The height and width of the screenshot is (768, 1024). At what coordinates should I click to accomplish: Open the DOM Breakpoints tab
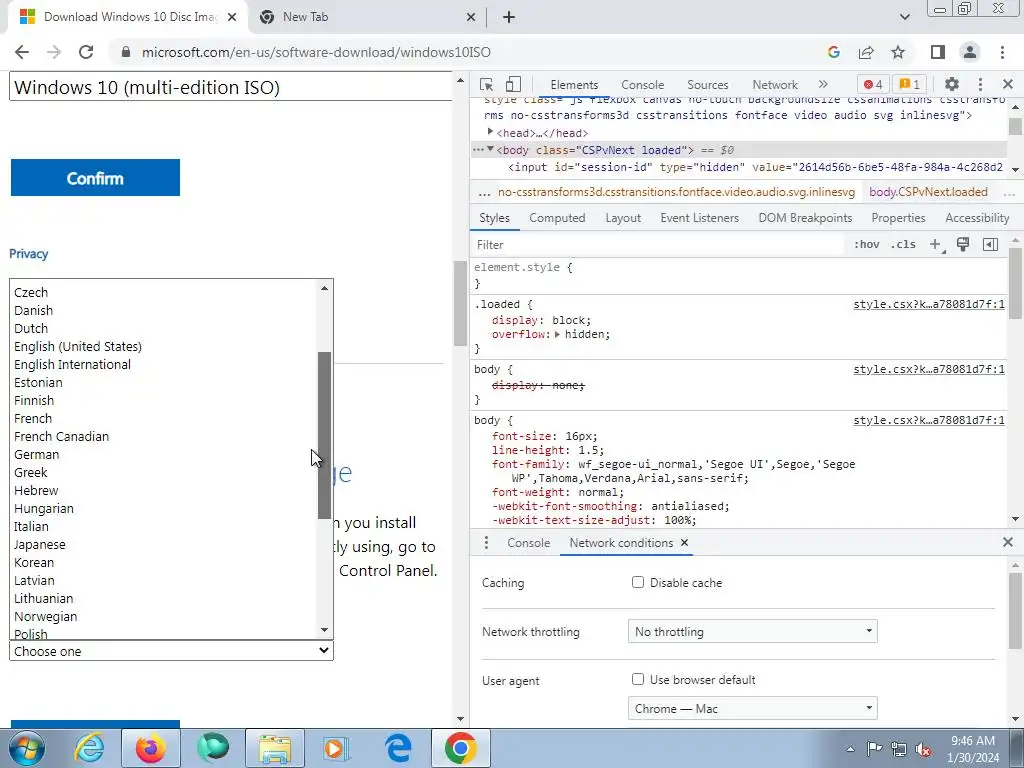click(805, 217)
